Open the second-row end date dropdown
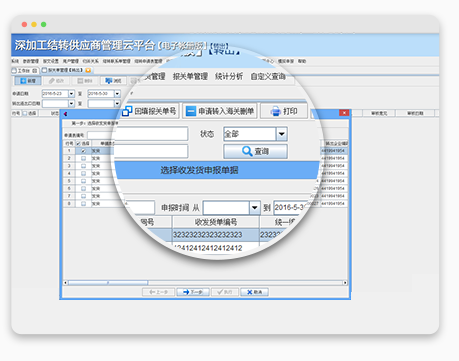This screenshot has height=361, width=459. pos(117,104)
